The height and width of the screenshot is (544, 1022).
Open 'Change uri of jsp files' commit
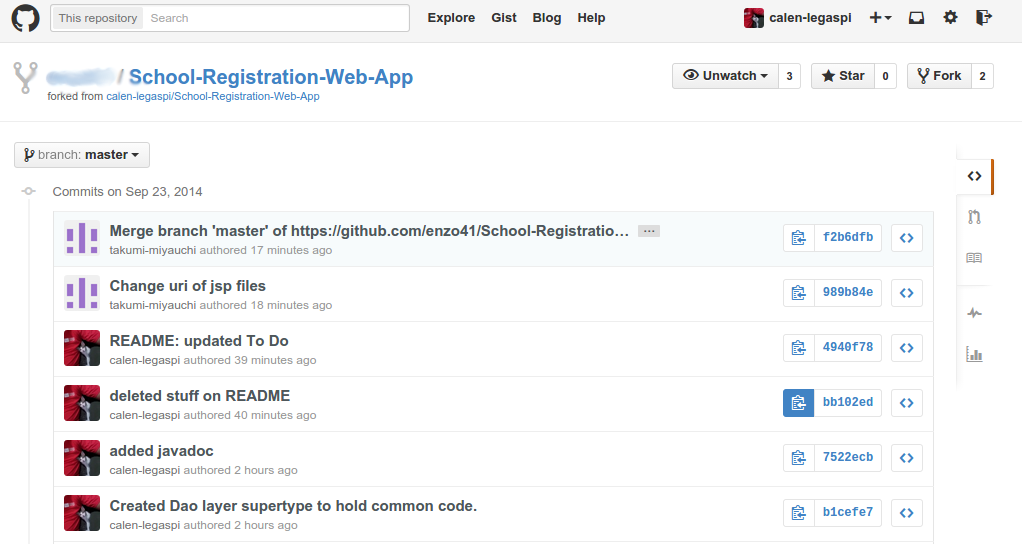[x=188, y=286]
